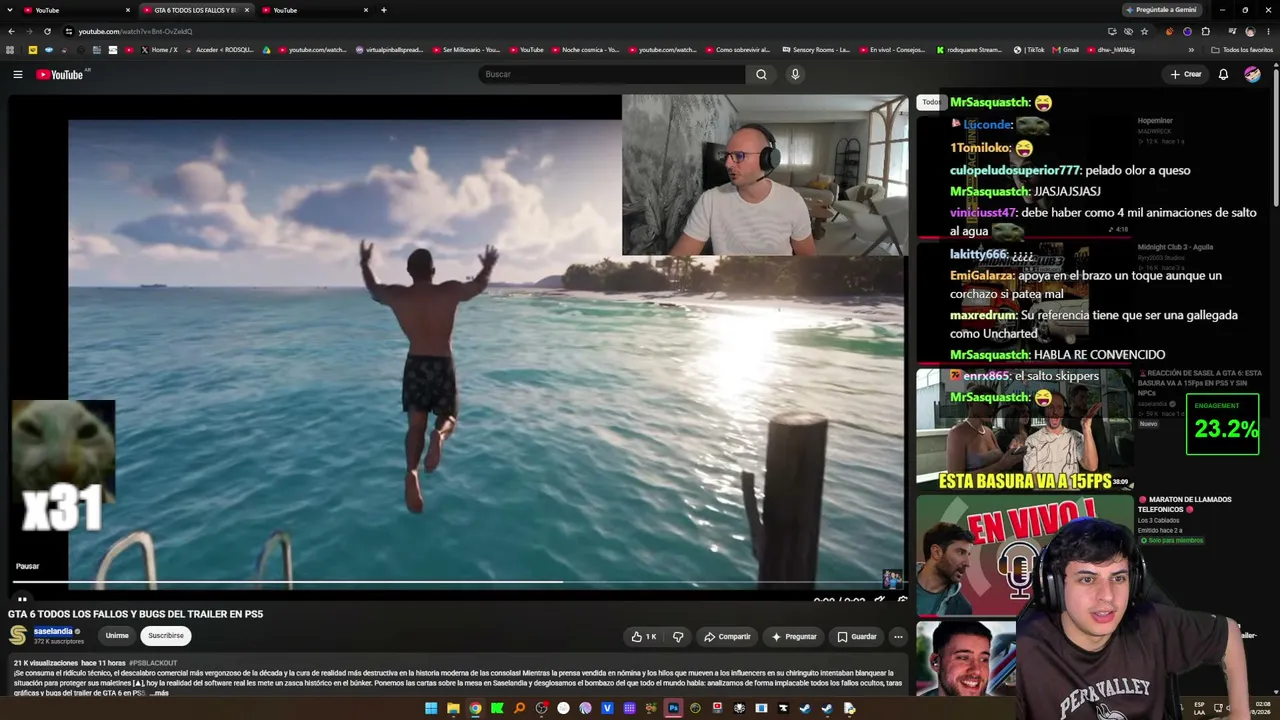The height and width of the screenshot is (720, 1280).
Task: Close the GTA 6 TODOS LOS FALLOS tab
Action: pyautogui.click(x=247, y=10)
